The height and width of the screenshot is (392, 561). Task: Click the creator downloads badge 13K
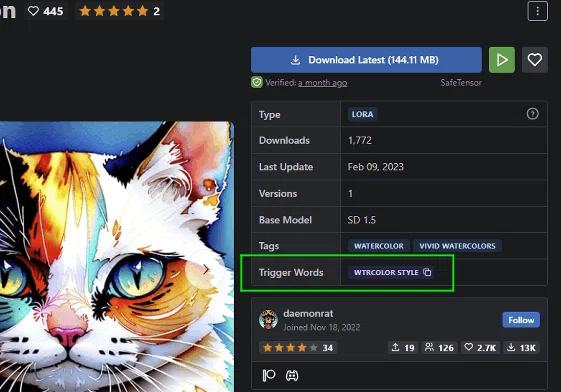click(x=521, y=348)
